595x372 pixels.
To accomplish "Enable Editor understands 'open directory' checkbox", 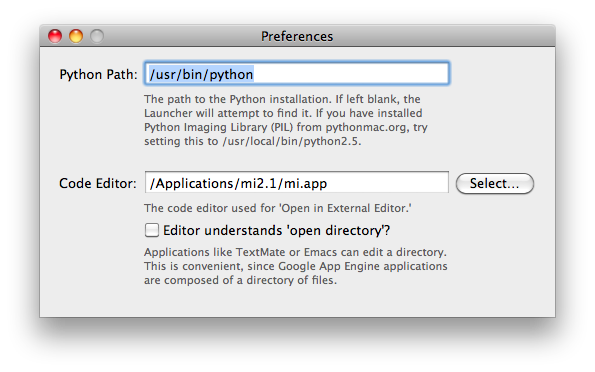I will [x=151, y=230].
